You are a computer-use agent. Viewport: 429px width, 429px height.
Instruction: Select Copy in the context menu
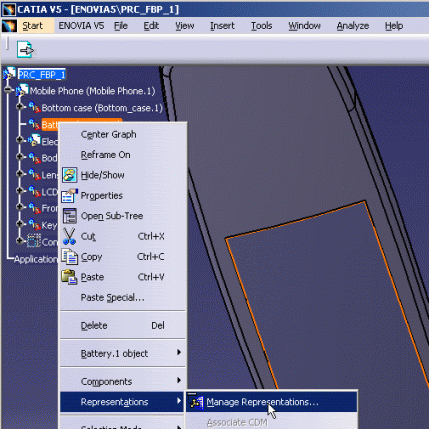point(122,257)
